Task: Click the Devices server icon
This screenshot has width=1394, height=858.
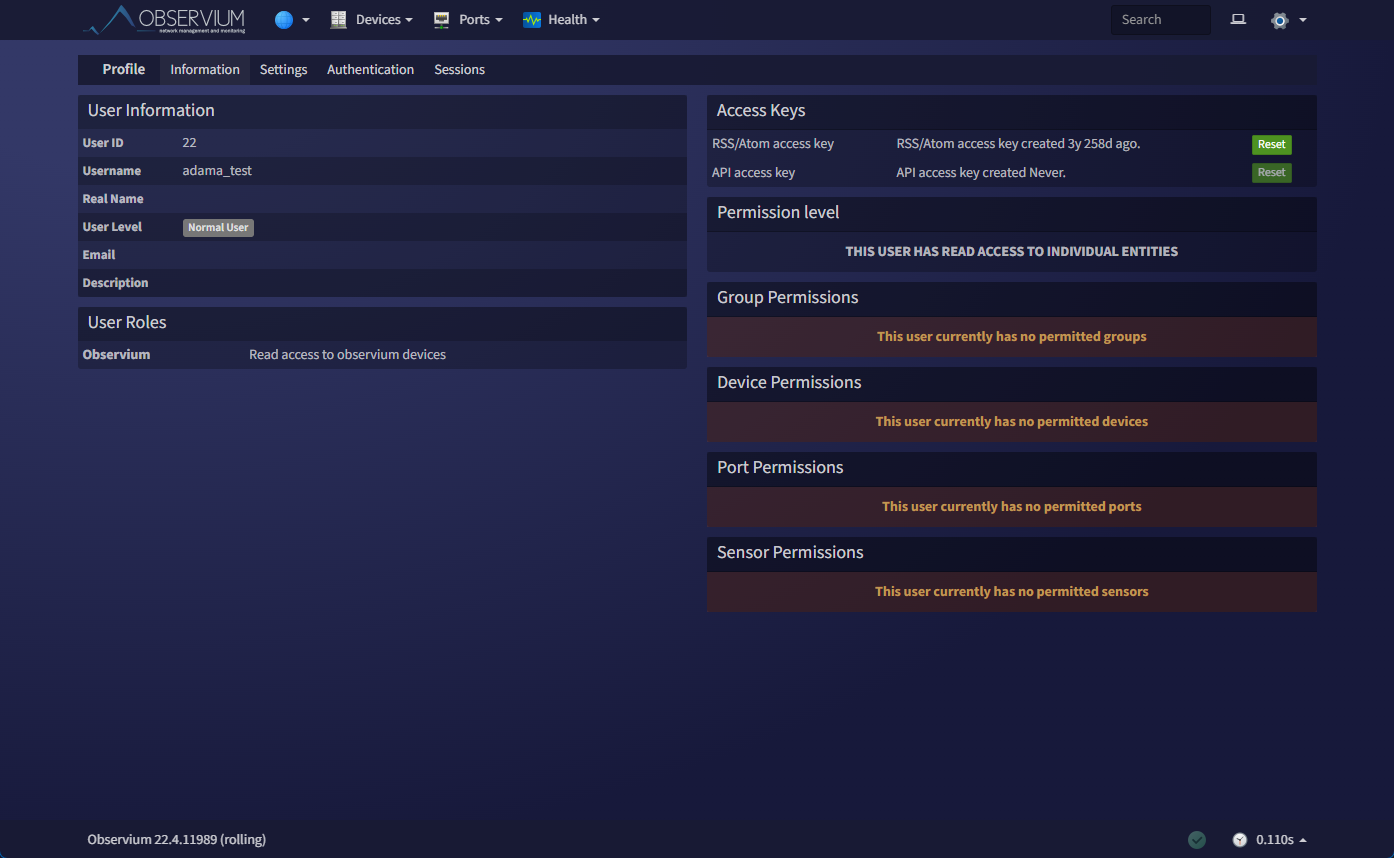Action: point(339,20)
